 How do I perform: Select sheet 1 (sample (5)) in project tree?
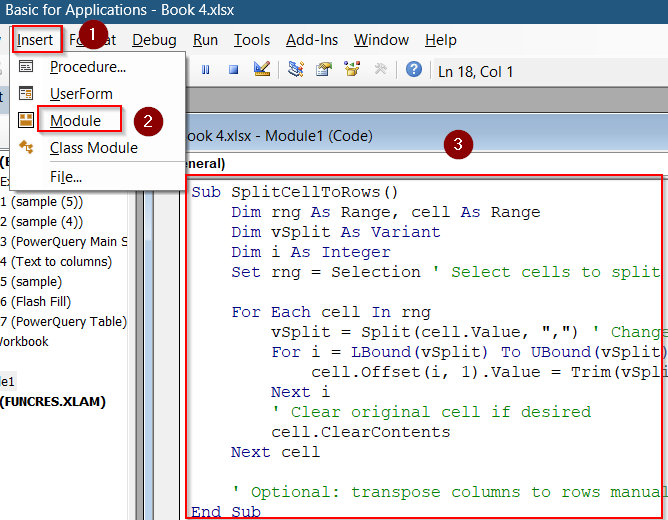42,201
